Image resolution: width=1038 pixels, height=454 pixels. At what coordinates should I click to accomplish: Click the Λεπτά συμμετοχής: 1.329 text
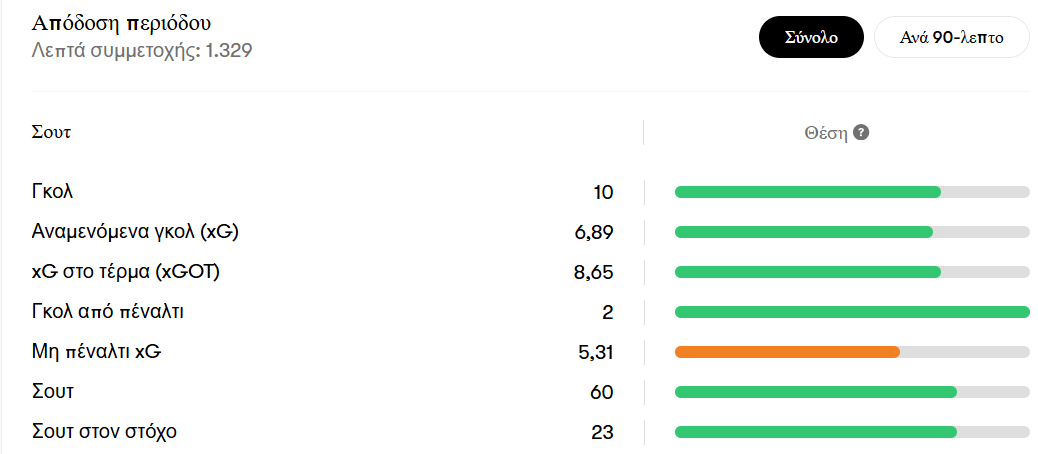(142, 50)
